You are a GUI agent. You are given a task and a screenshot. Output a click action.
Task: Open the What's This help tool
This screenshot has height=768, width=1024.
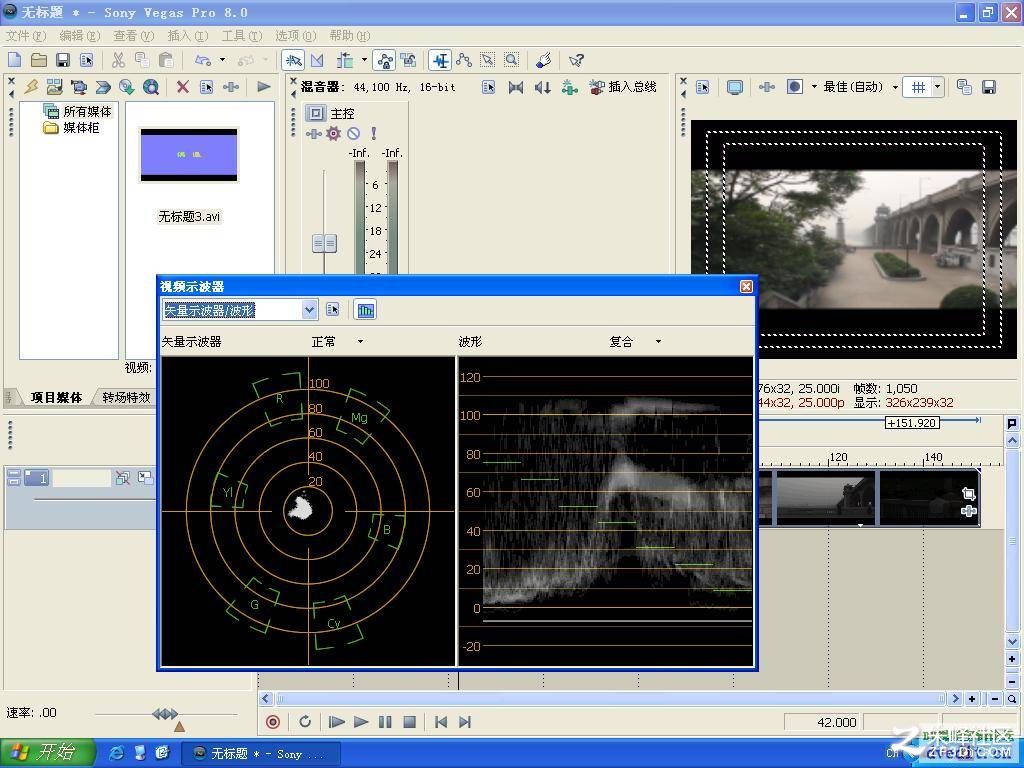click(576, 61)
